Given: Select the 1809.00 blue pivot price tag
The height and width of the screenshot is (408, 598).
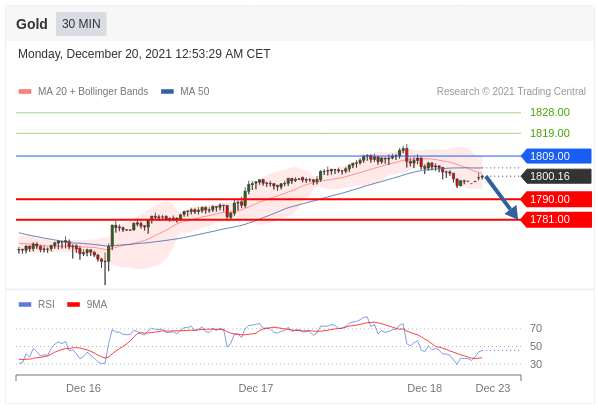Looking at the screenshot, I should 556,156.
